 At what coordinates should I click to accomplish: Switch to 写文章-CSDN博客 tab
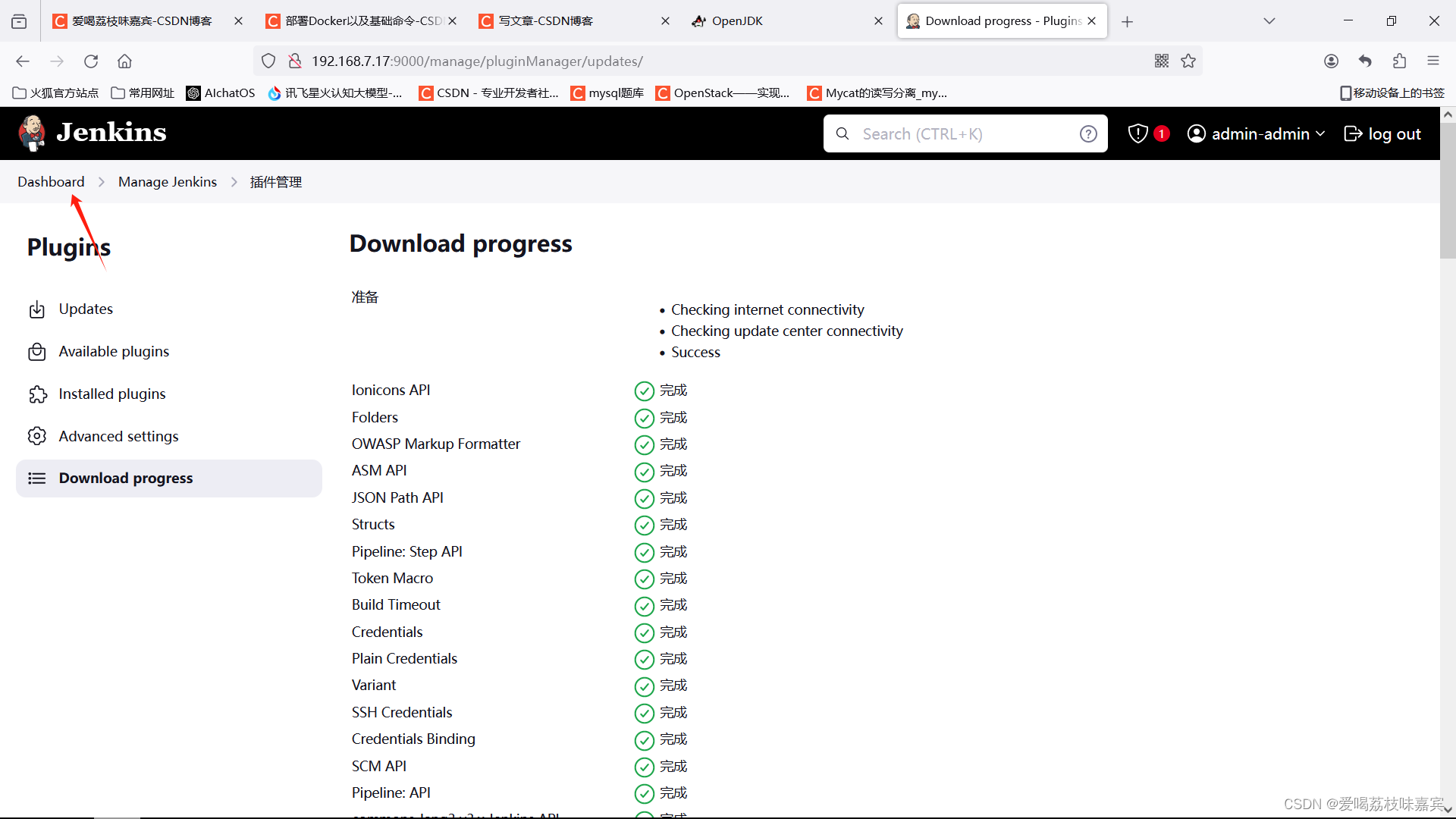click(573, 21)
